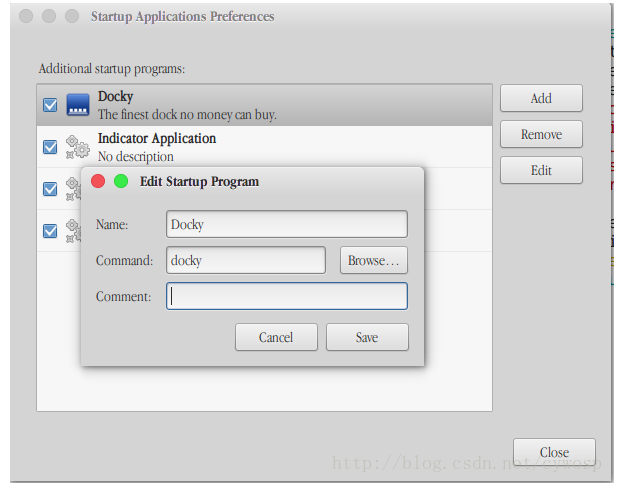Click the Remove button
The height and width of the screenshot is (487, 623).
coord(541,134)
